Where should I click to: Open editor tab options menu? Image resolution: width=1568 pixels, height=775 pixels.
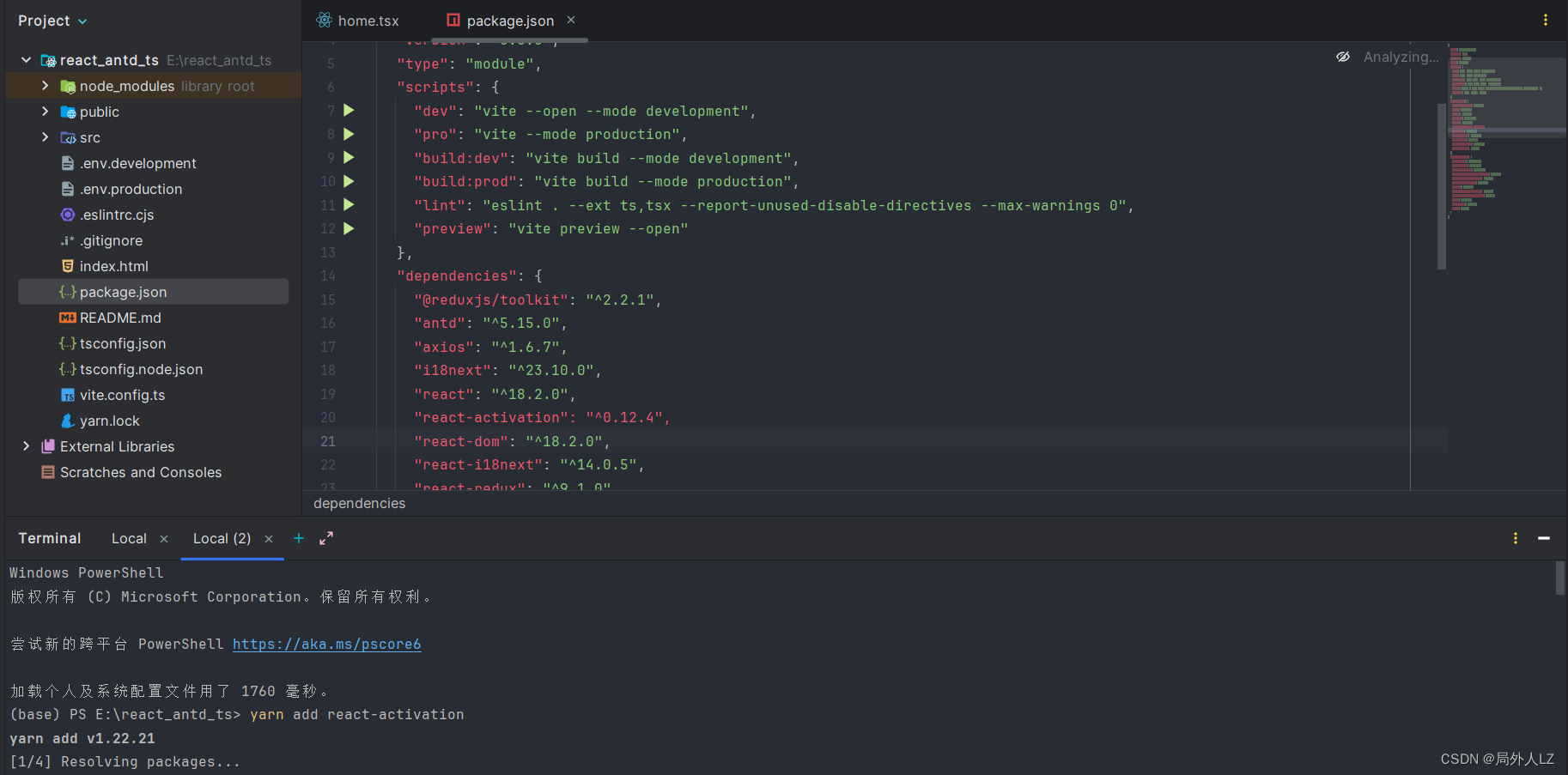point(1545,20)
